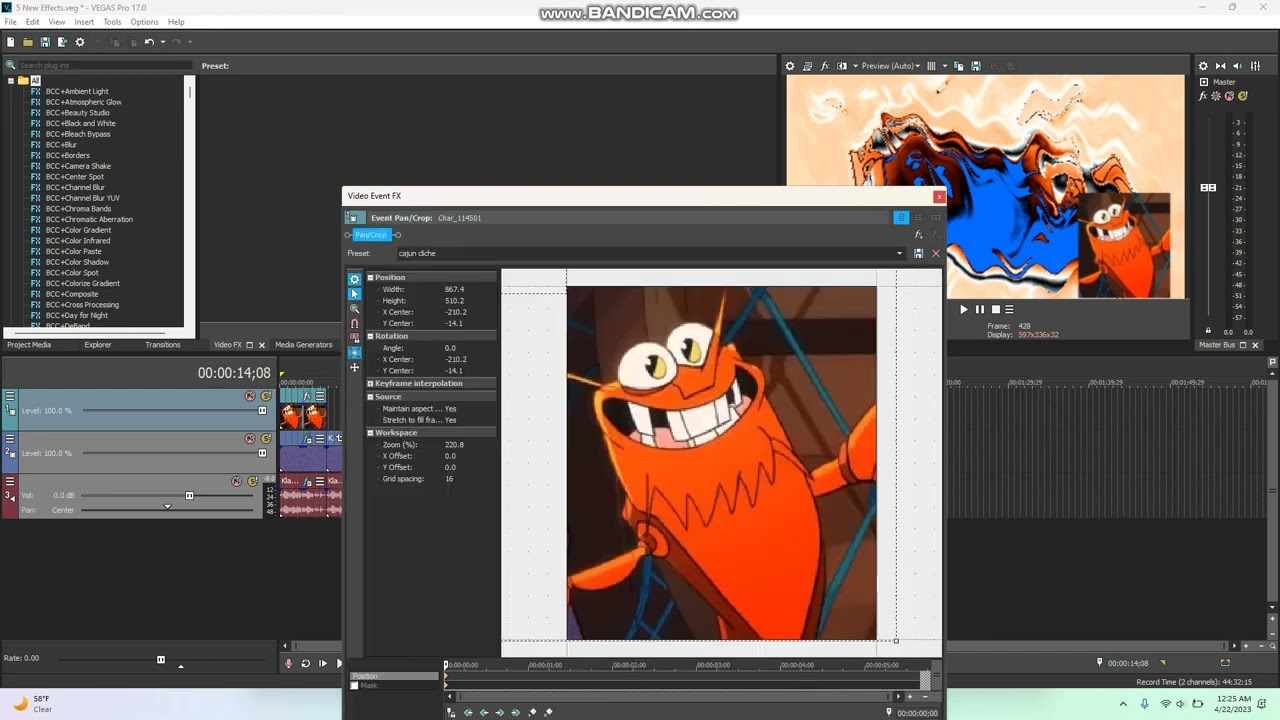
Task: Open the Preview (Auto) quality dropdown
Action: 890,66
